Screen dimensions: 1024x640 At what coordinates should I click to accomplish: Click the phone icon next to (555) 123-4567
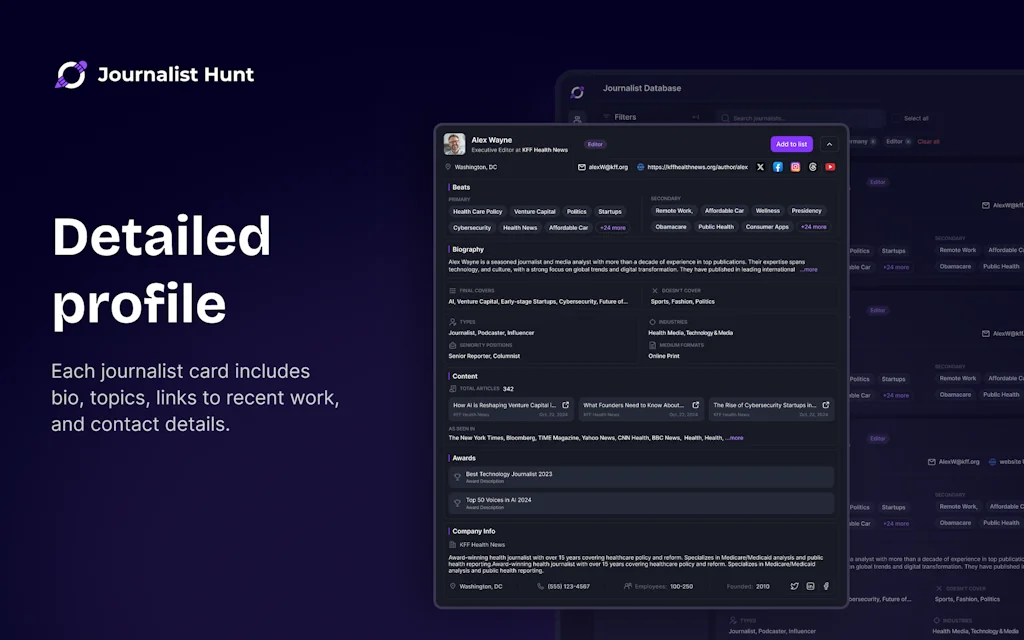(x=539, y=586)
